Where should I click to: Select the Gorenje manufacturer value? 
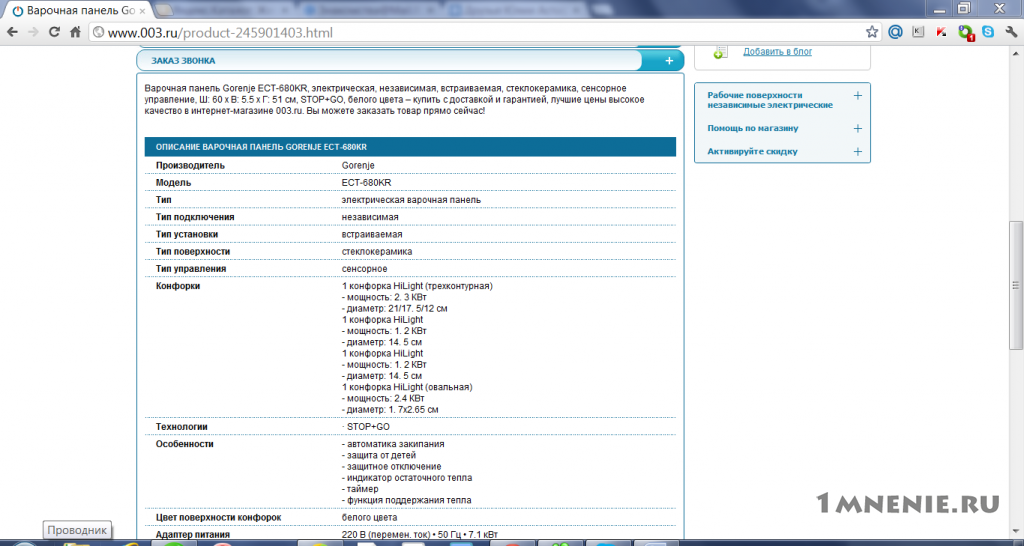point(358,165)
